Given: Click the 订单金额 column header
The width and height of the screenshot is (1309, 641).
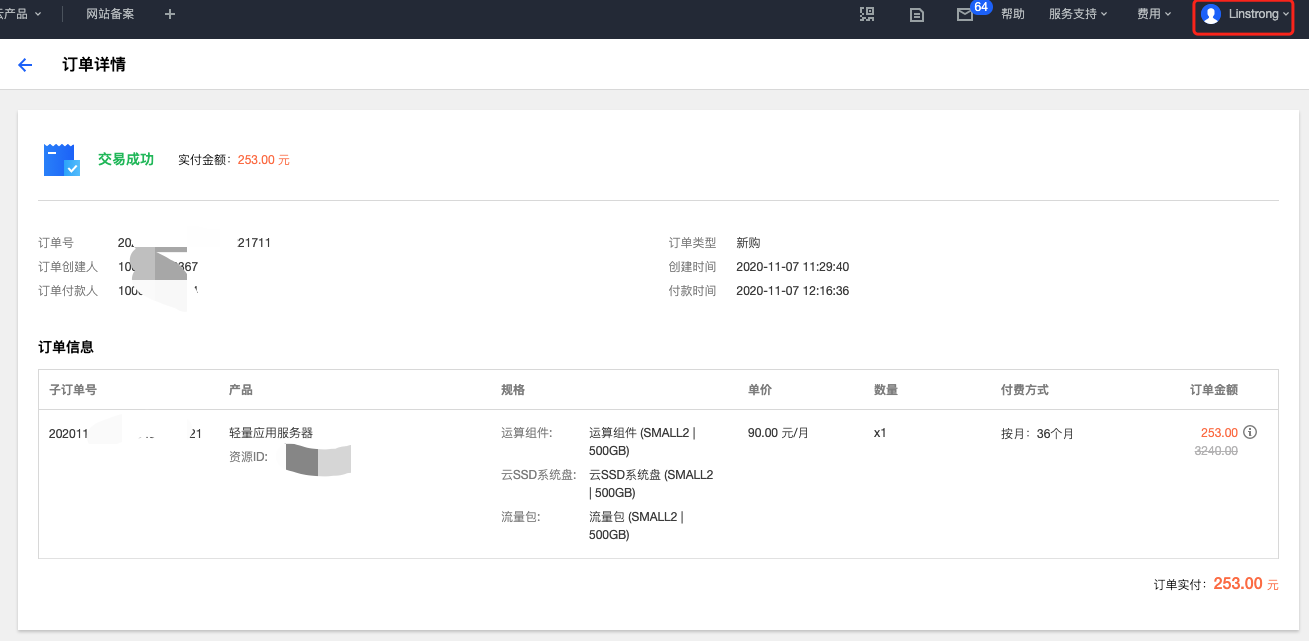Looking at the screenshot, I should (x=1213, y=390).
